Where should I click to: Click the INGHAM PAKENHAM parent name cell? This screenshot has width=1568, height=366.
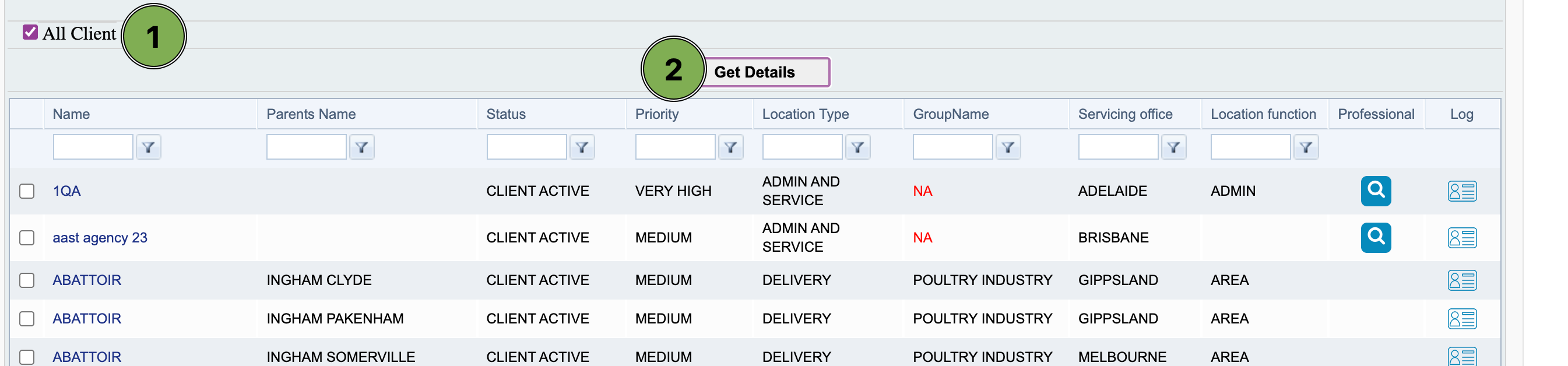click(335, 318)
